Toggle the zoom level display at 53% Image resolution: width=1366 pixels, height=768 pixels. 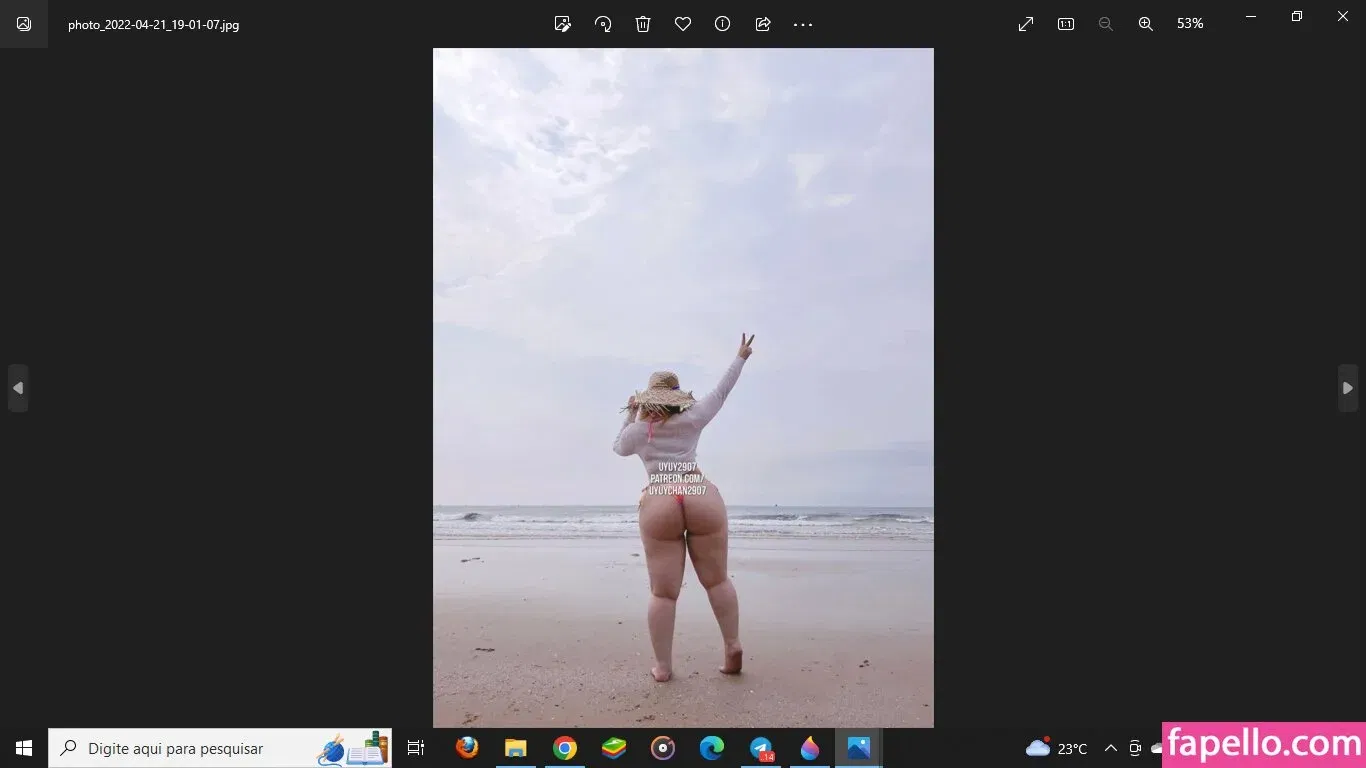1190,24
